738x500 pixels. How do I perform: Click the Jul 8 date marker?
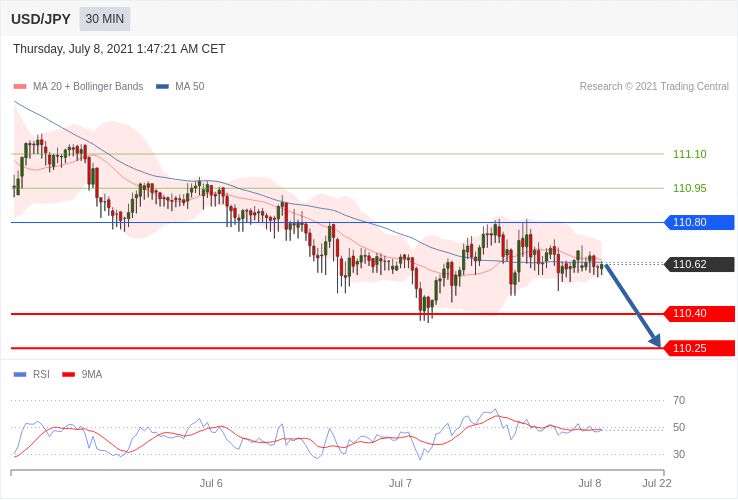(590, 484)
